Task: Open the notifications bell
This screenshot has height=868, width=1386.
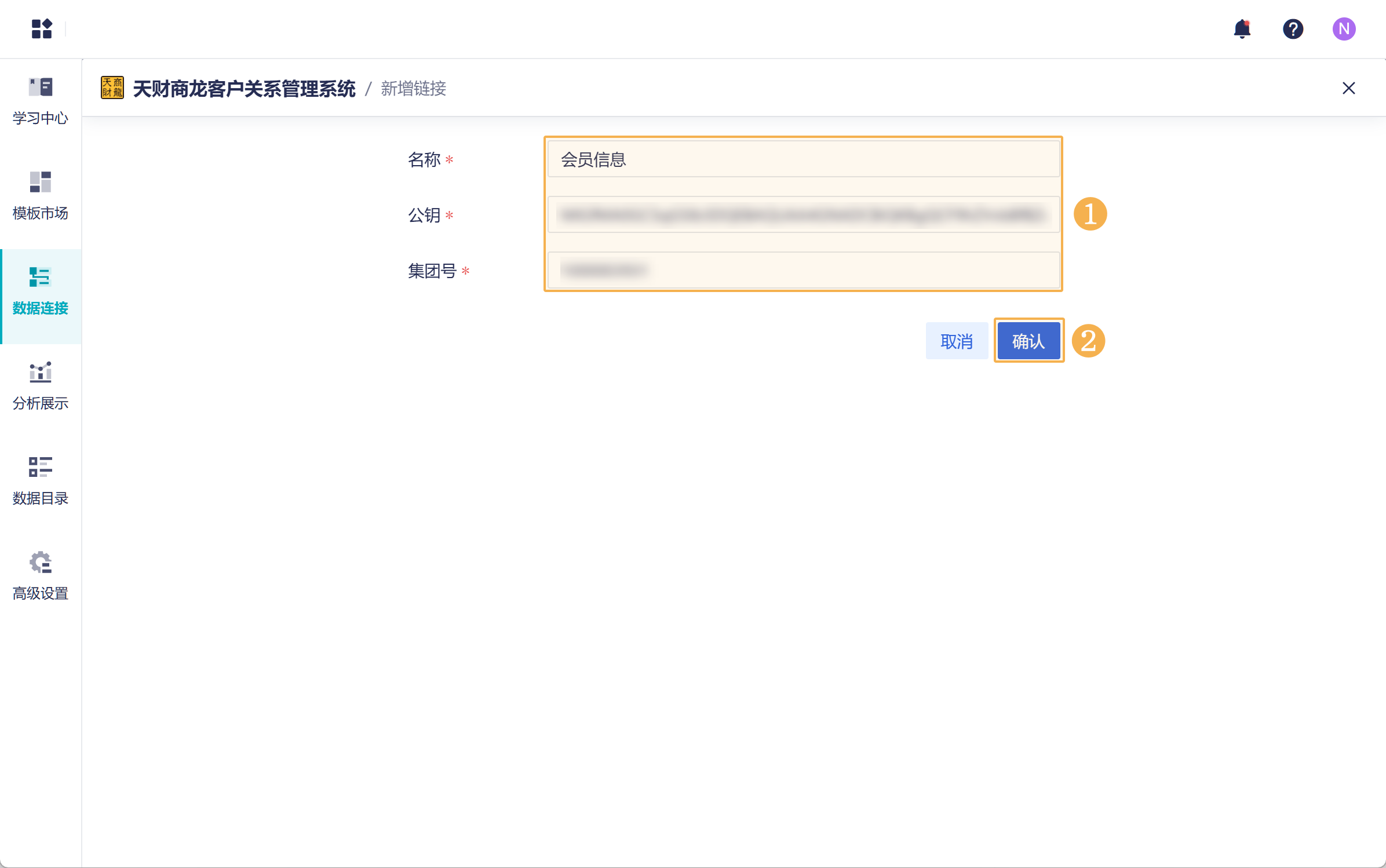Action: point(1242,28)
